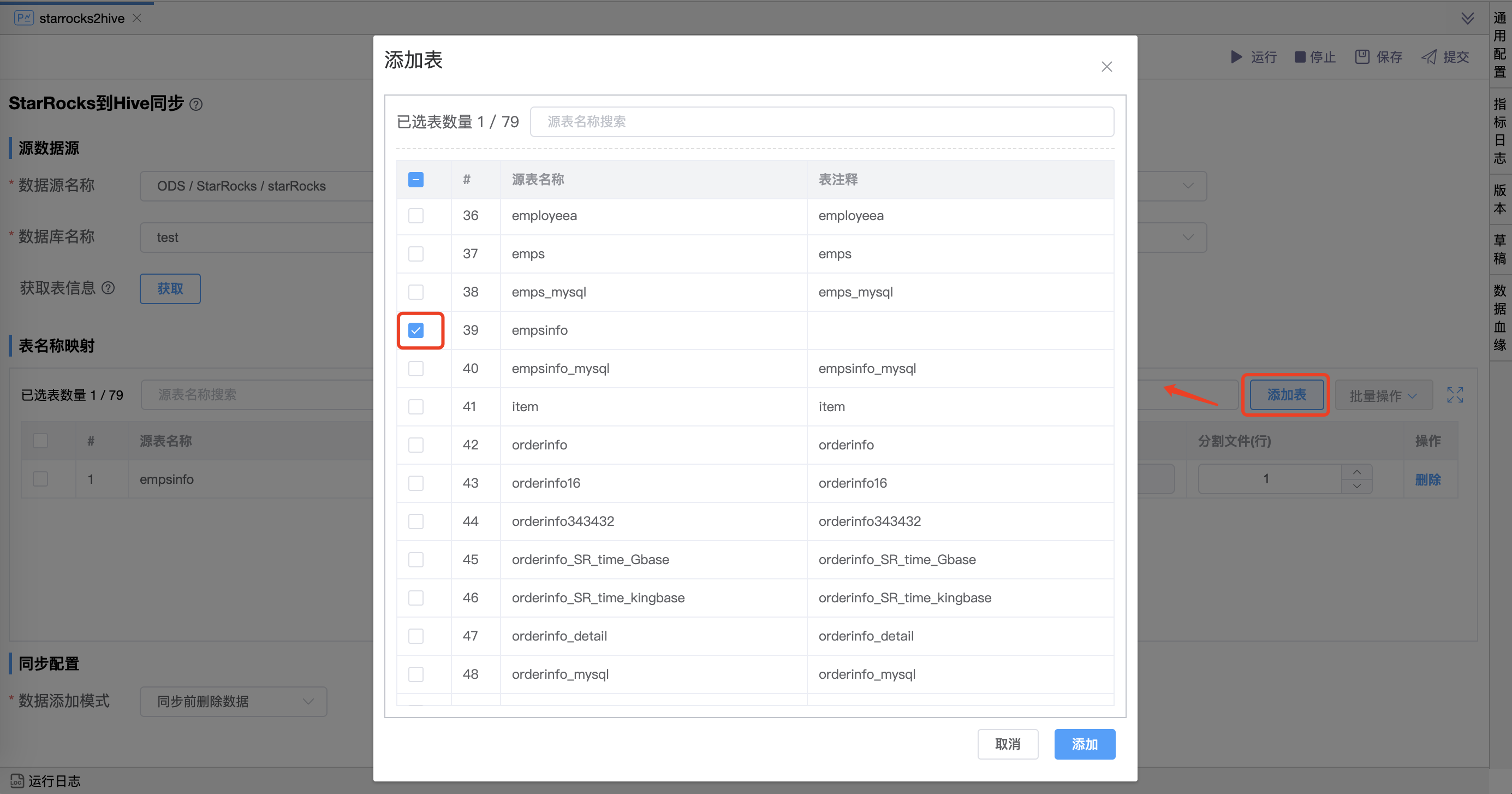
Task: Click the 取消 button
Action: point(1007,744)
